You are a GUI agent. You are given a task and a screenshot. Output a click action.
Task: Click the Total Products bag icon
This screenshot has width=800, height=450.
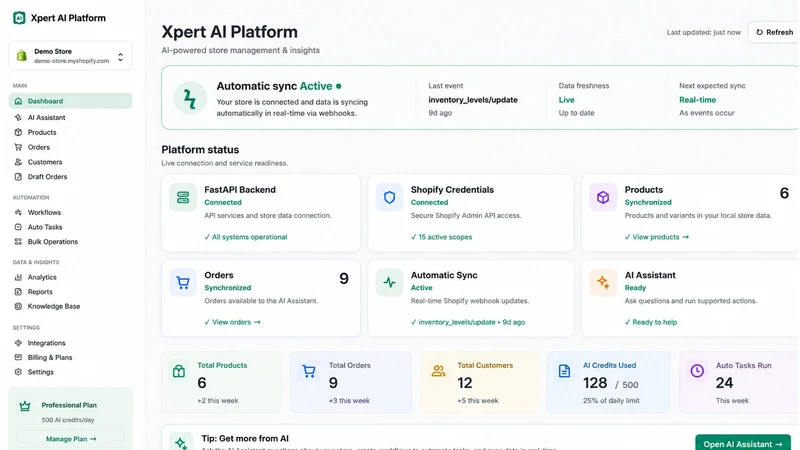click(x=179, y=371)
